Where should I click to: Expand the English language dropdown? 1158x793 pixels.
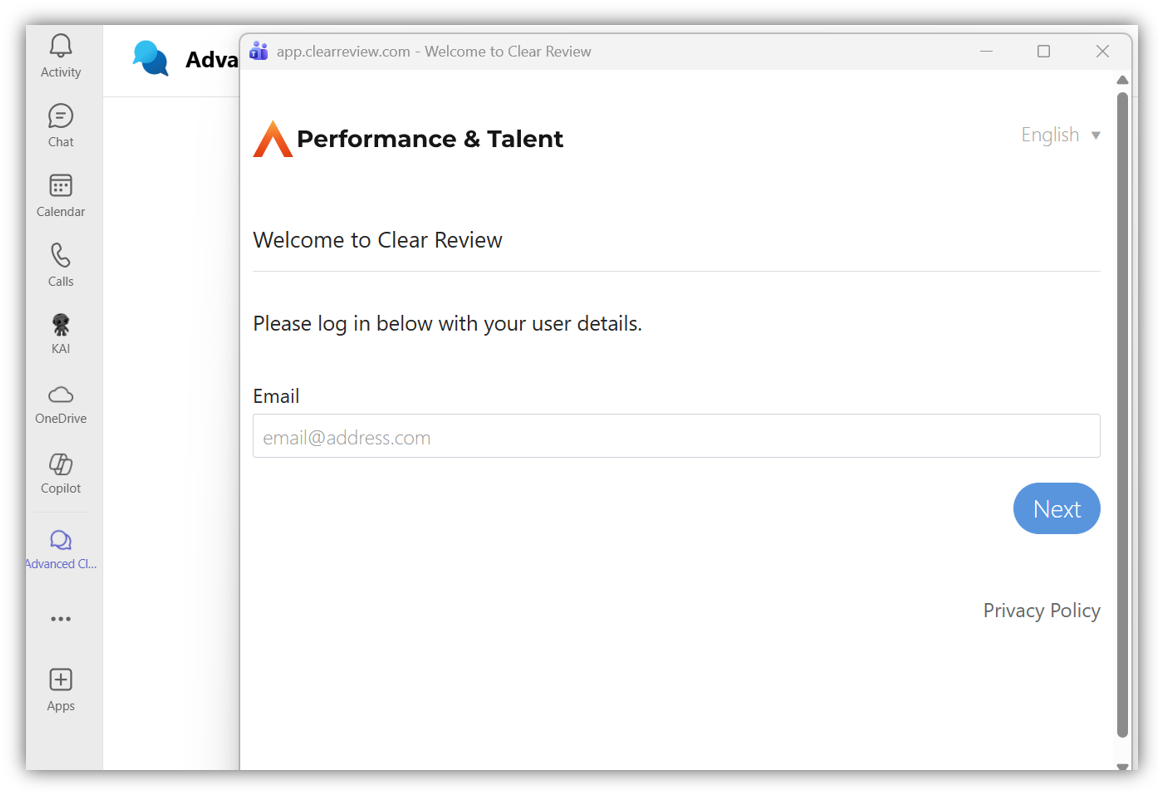click(1050, 135)
